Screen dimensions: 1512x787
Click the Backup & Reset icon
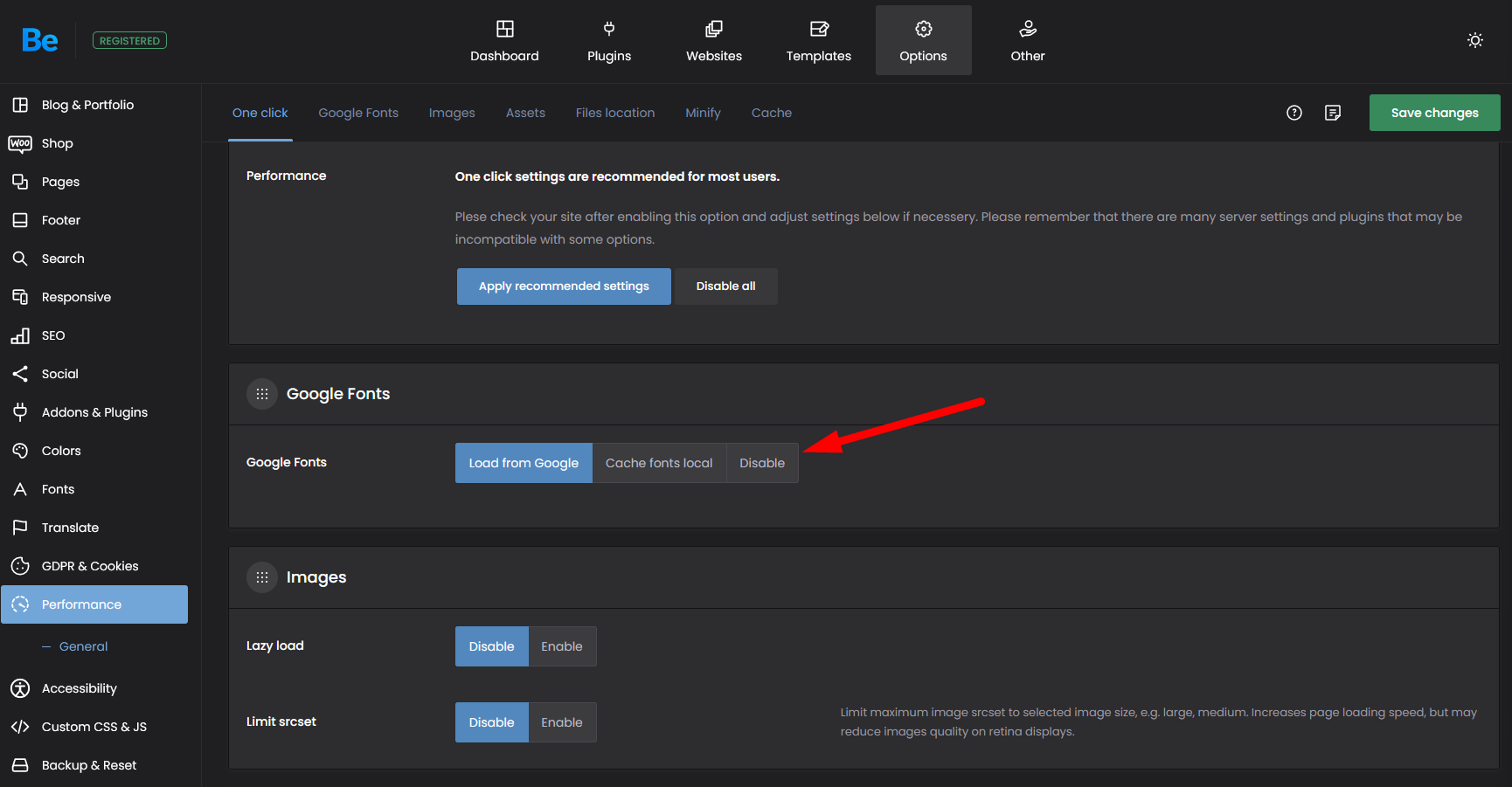(20, 765)
